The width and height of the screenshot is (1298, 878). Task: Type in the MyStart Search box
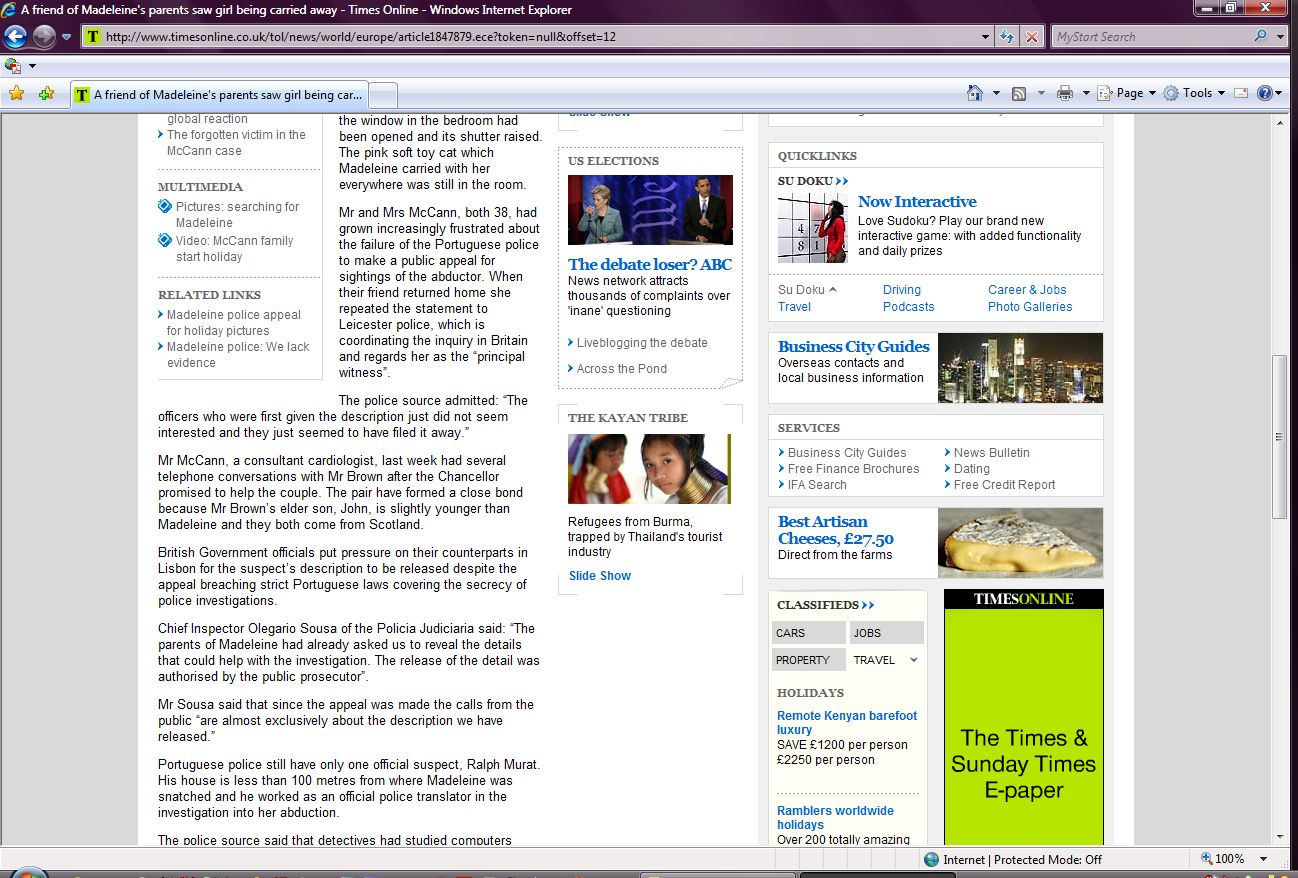[1150, 37]
